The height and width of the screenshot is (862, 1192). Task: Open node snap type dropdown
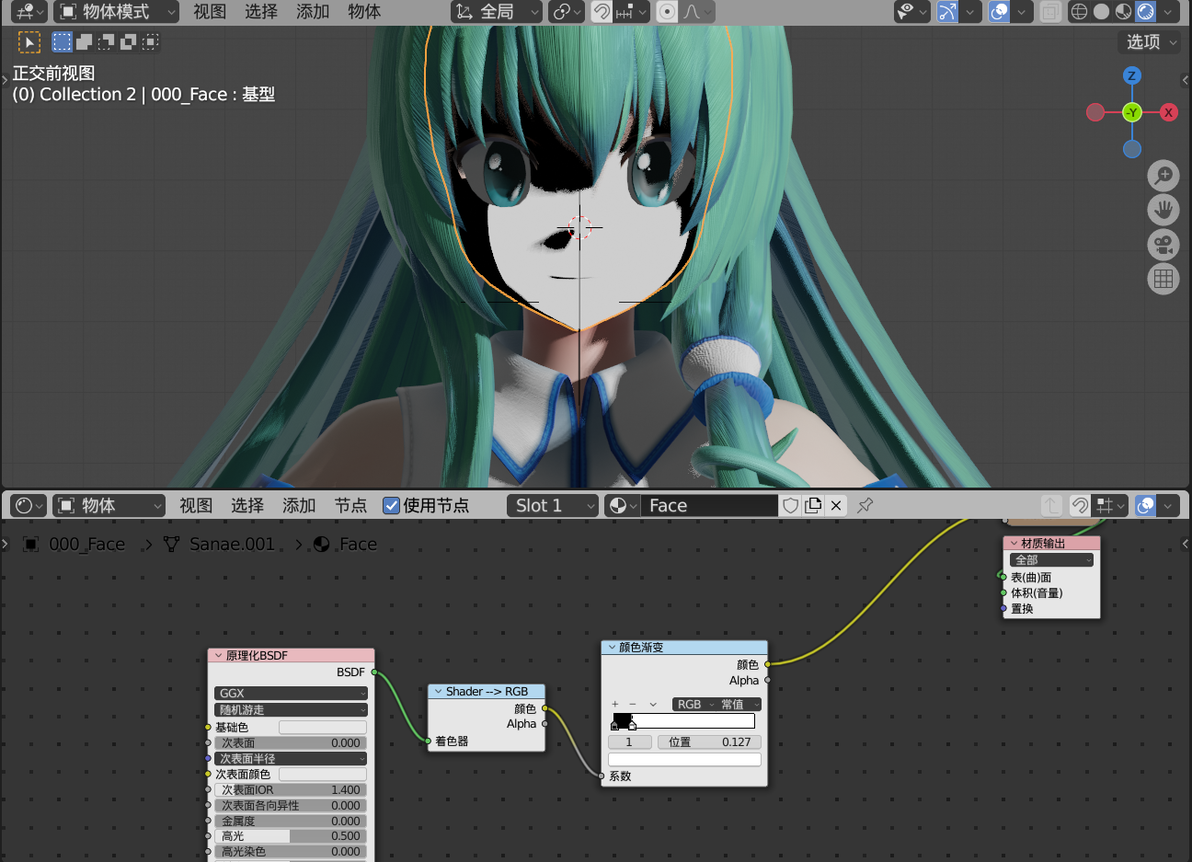point(1110,505)
